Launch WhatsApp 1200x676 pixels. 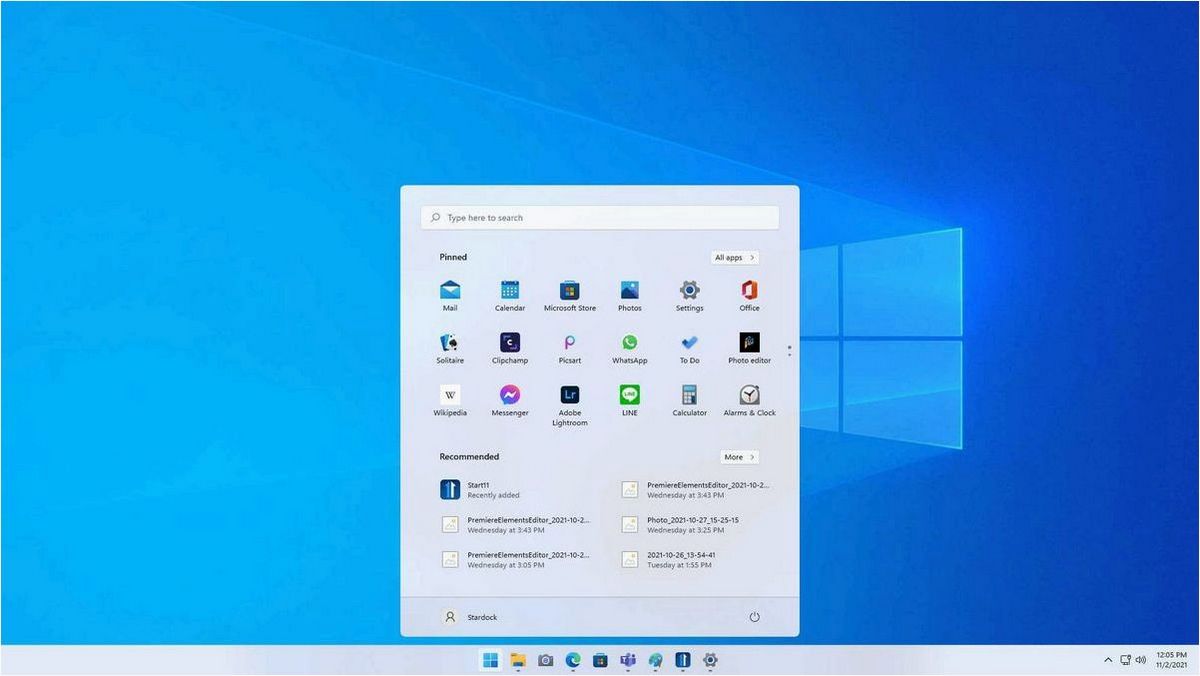point(630,348)
